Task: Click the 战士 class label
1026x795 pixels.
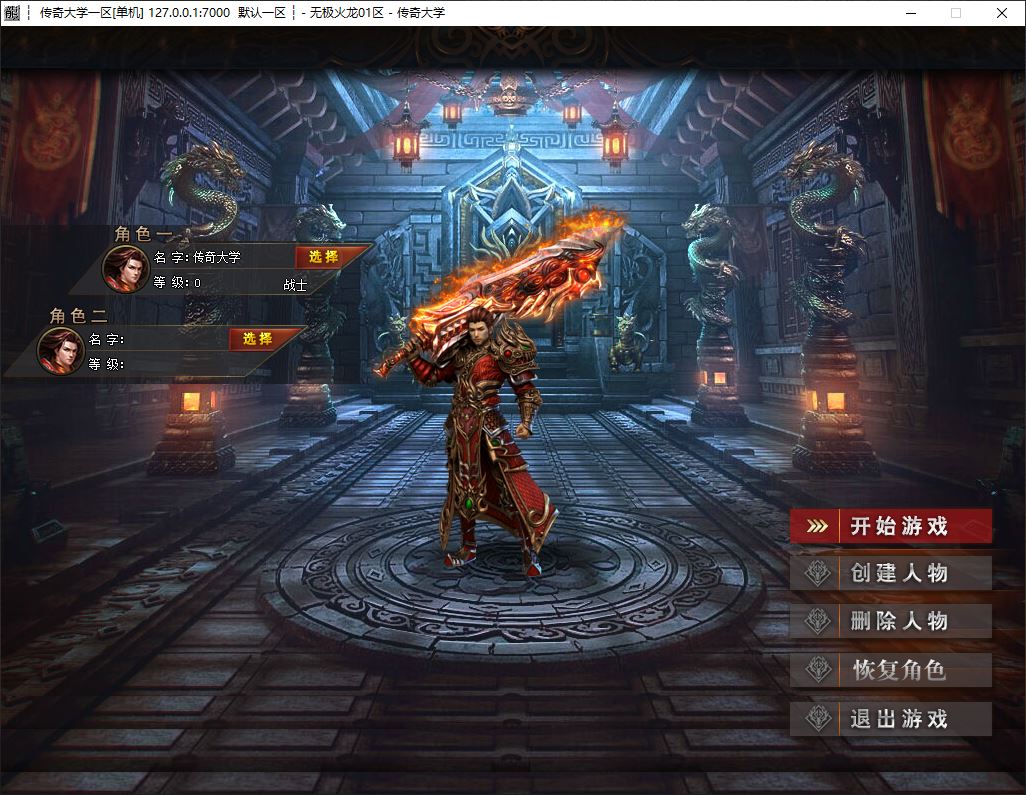Action: [x=295, y=285]
